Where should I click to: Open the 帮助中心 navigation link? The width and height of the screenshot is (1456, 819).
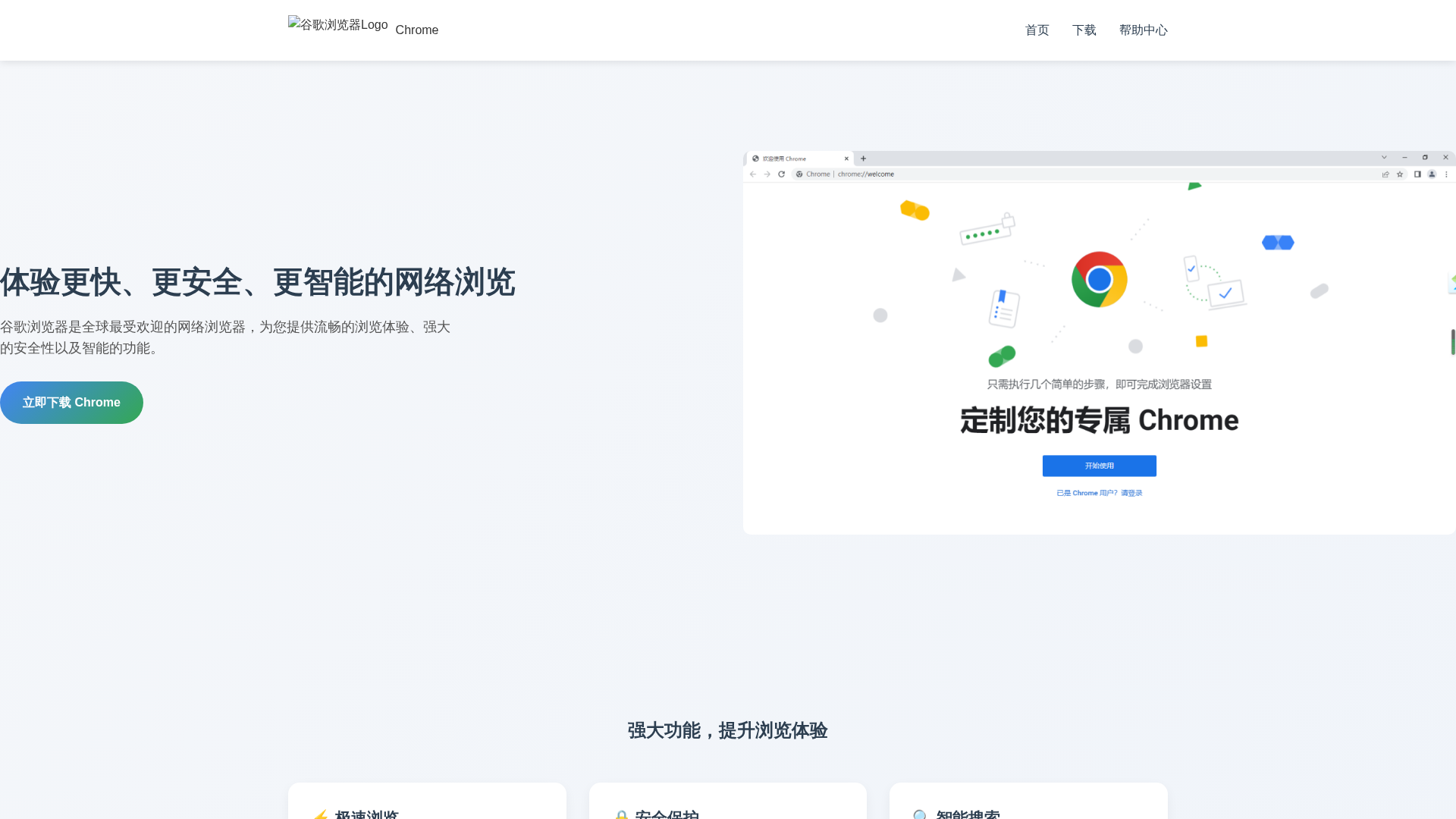[x=1143, y=30]
